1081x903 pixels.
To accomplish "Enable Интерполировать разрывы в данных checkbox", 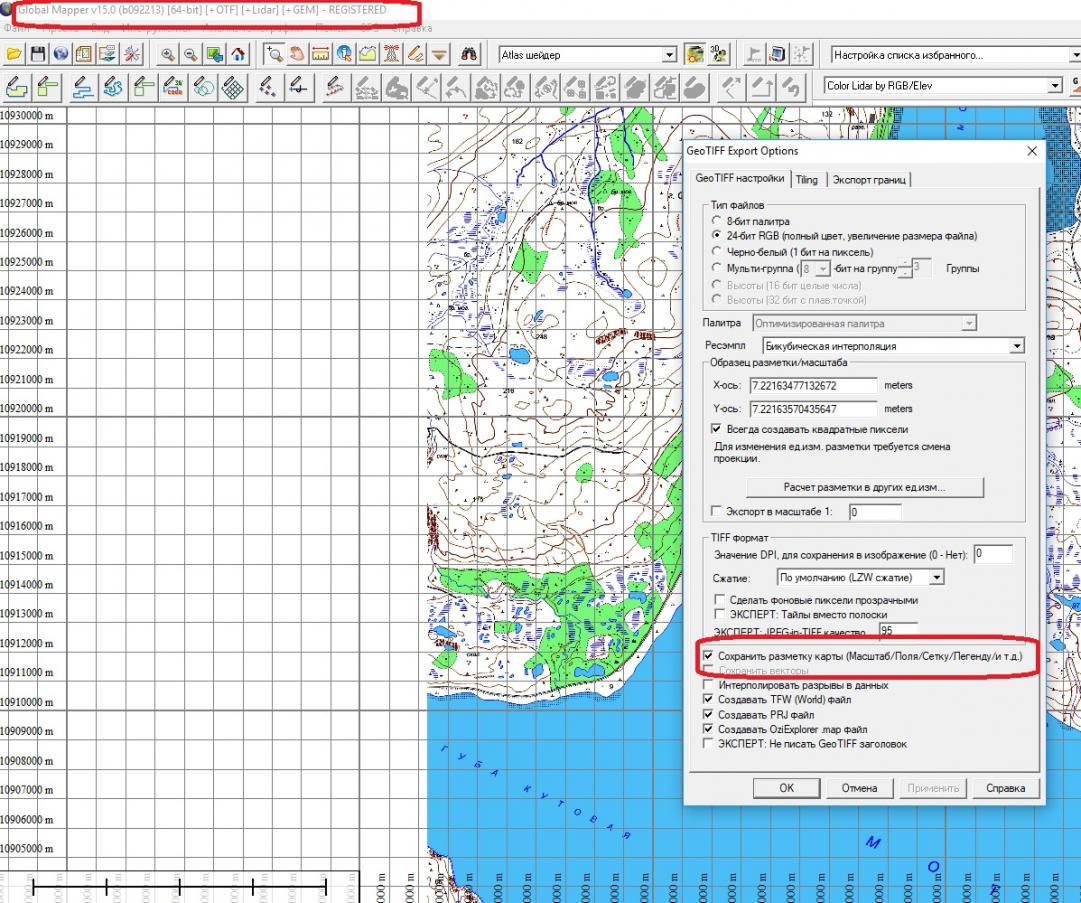I will pos(709,686).
